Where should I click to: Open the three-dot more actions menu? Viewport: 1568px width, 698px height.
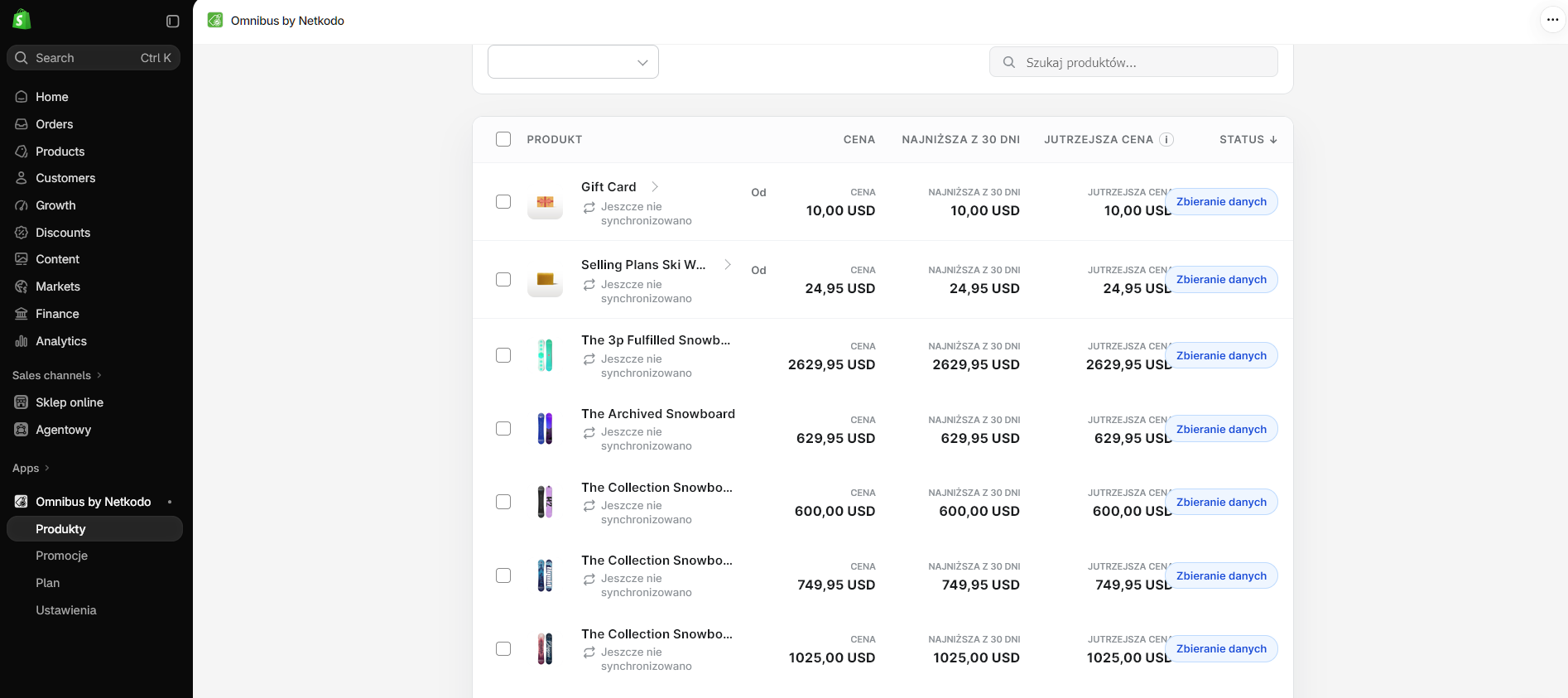pos(1552,20)
